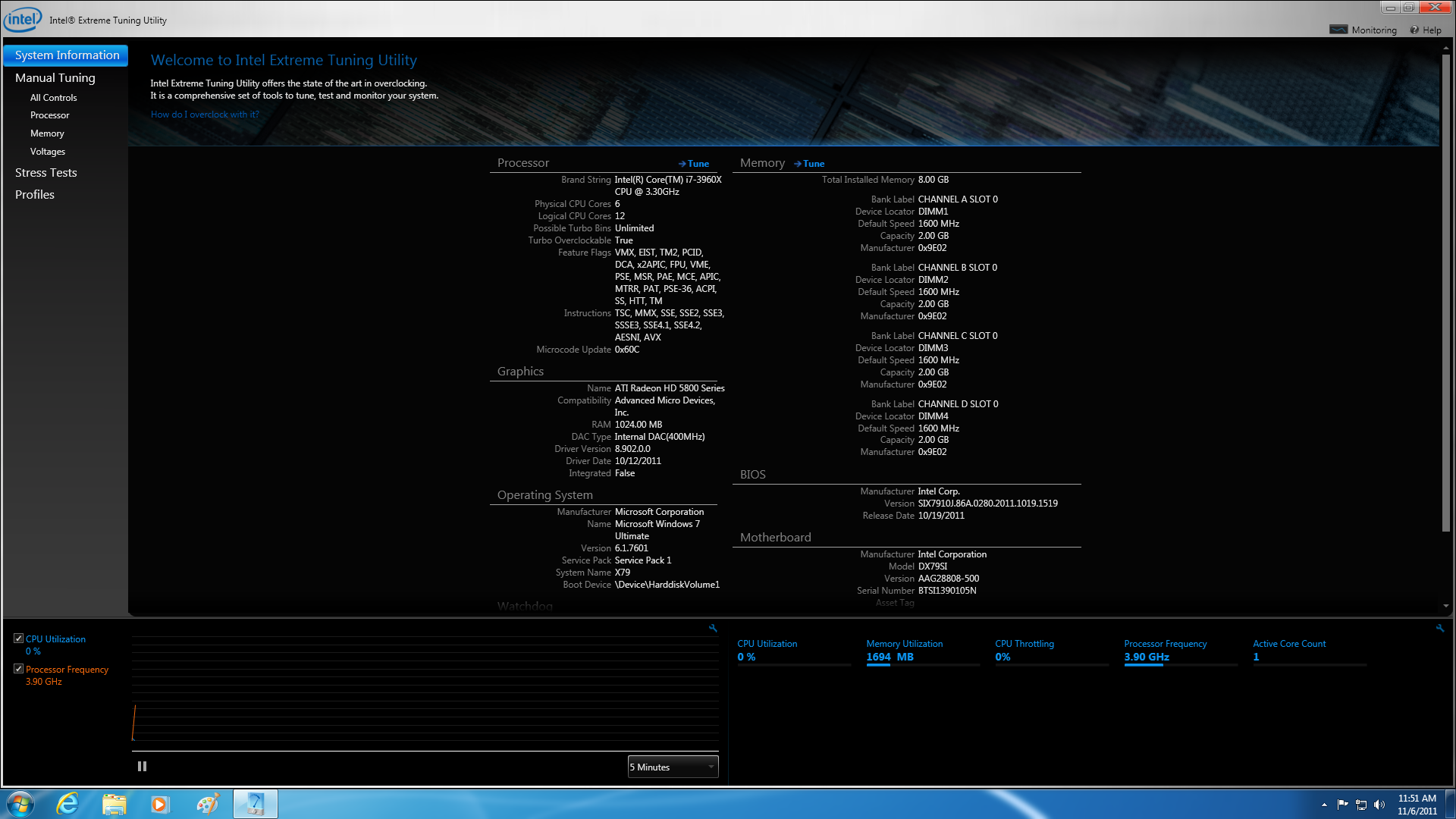Click Tune link next to Processor

[x=694, y=164]
